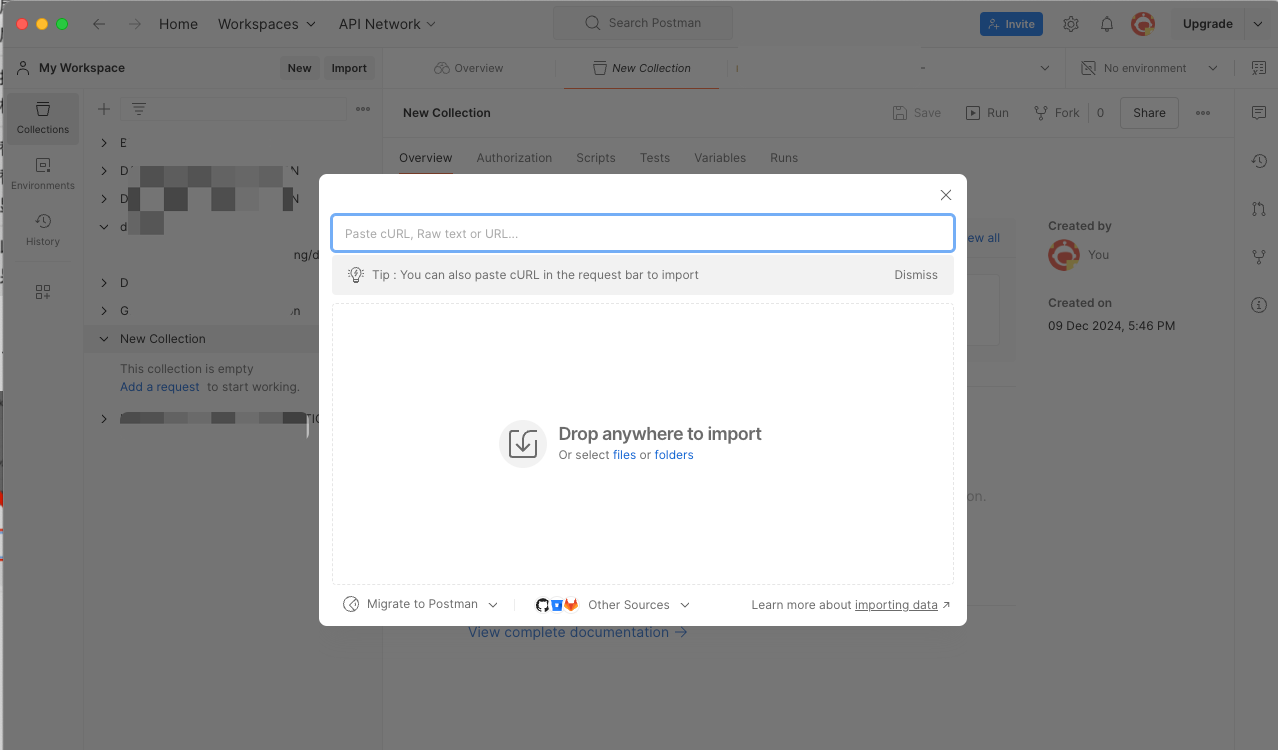Image resolution: width=1278 pixels, height=750 pixels.
Task: Go forward with the right arrow
Action: 135,24
